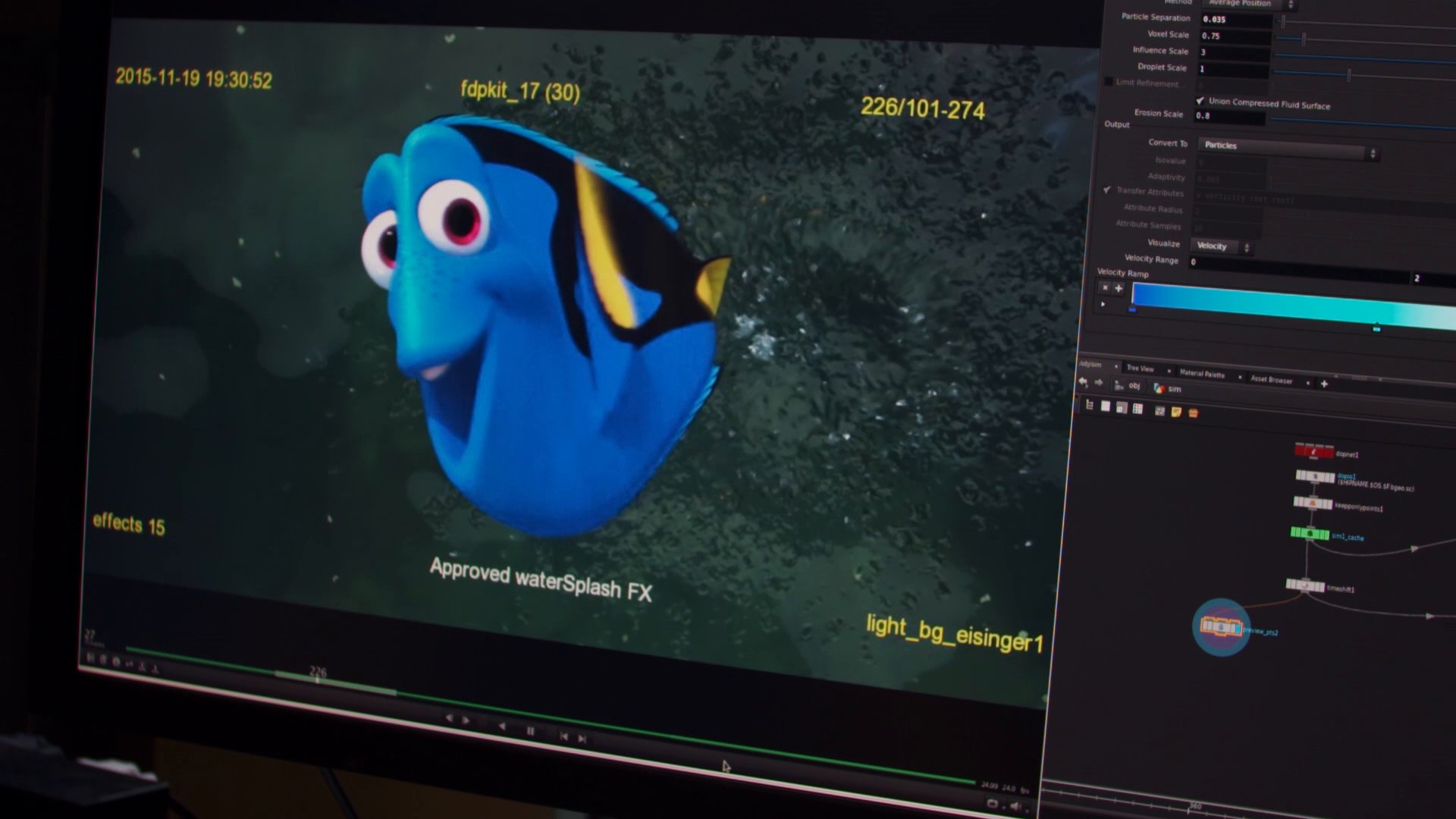This screenshot has width=1456, height=819.
Task: Select the dopnet1 node in network
Action: coord(1314,452)
